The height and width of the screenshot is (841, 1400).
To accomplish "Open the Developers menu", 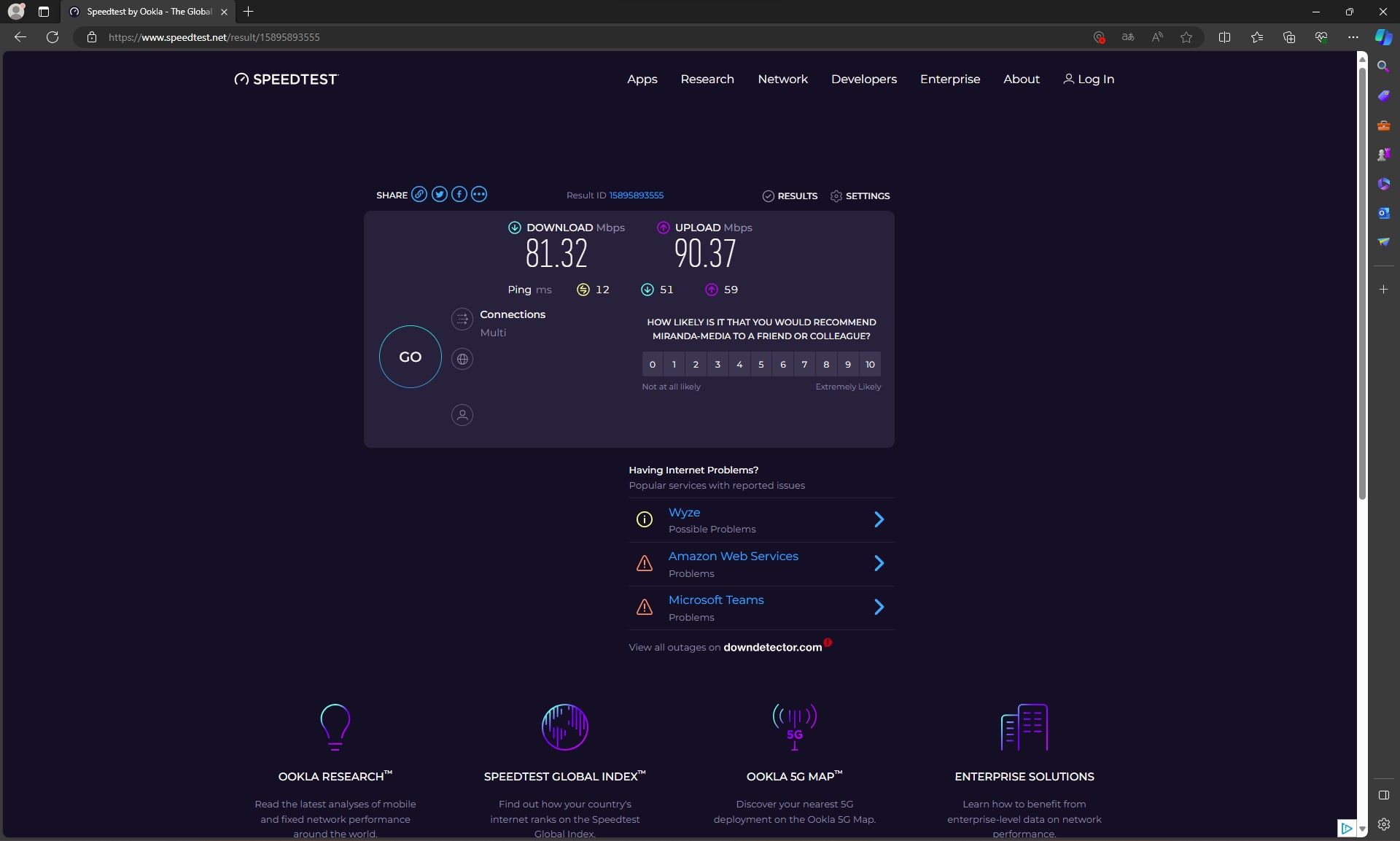I will pyautogui.click(x=864, y=79).
